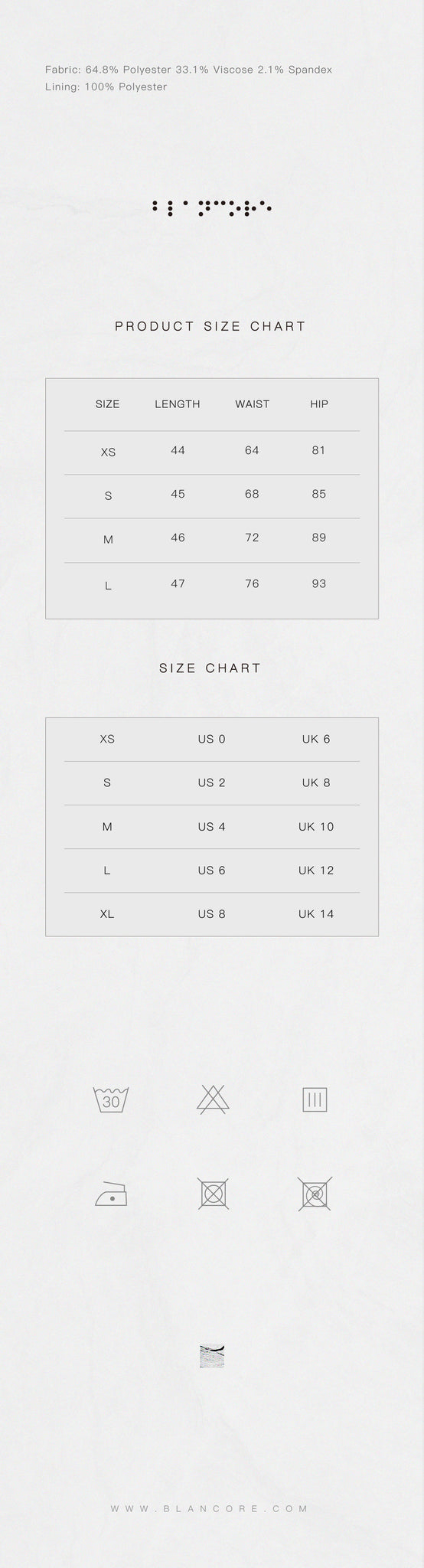This screenshot has width=424, height=1568.
Task: Click the crossed-out tumble dry icon in the middle
Action: click(x=212, y=1193)
